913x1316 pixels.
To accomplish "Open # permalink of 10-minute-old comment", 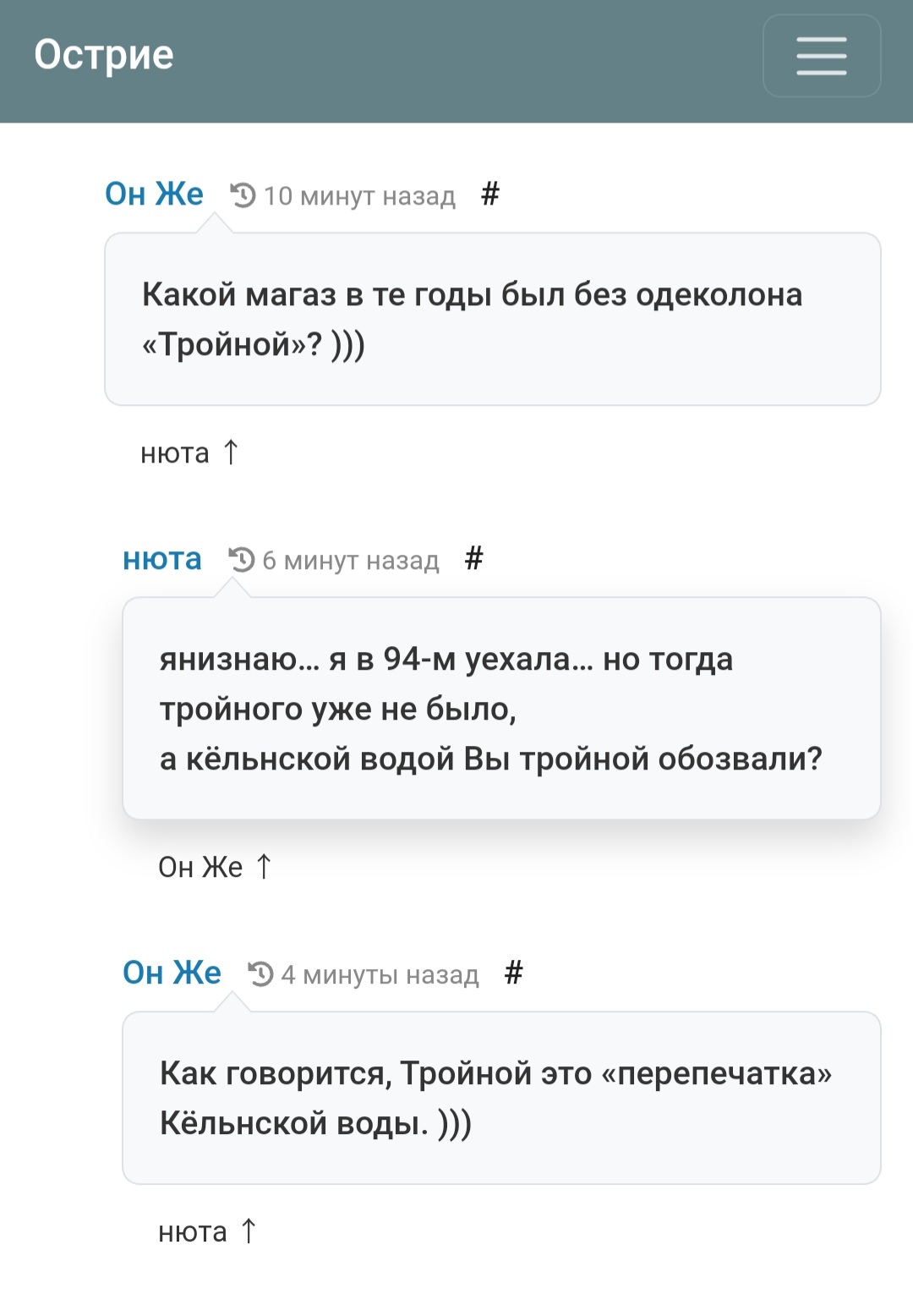I will (x=490, y=195).
